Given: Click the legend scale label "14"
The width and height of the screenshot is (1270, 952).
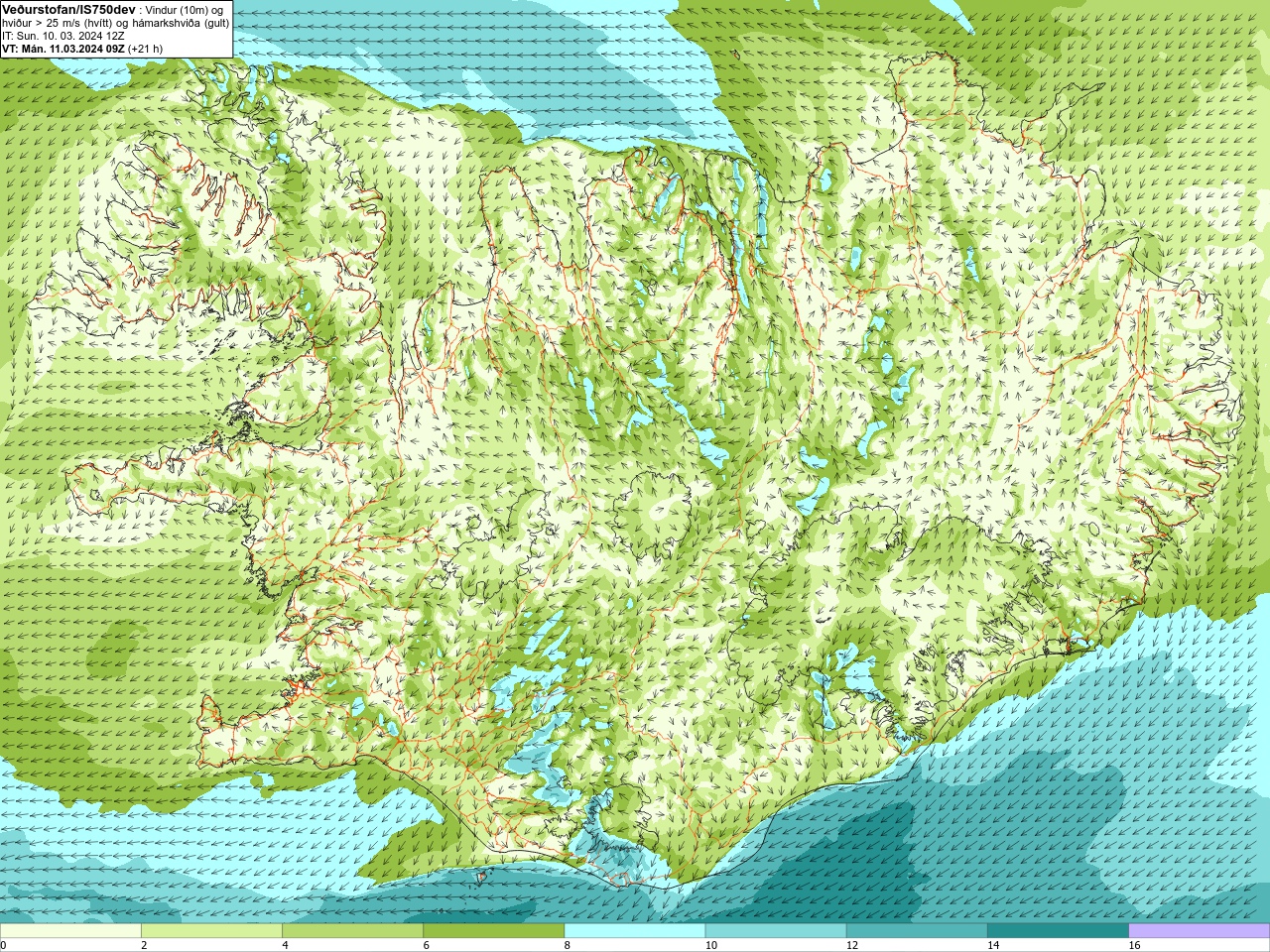Looking at the screenshot, I should (993, 945).
